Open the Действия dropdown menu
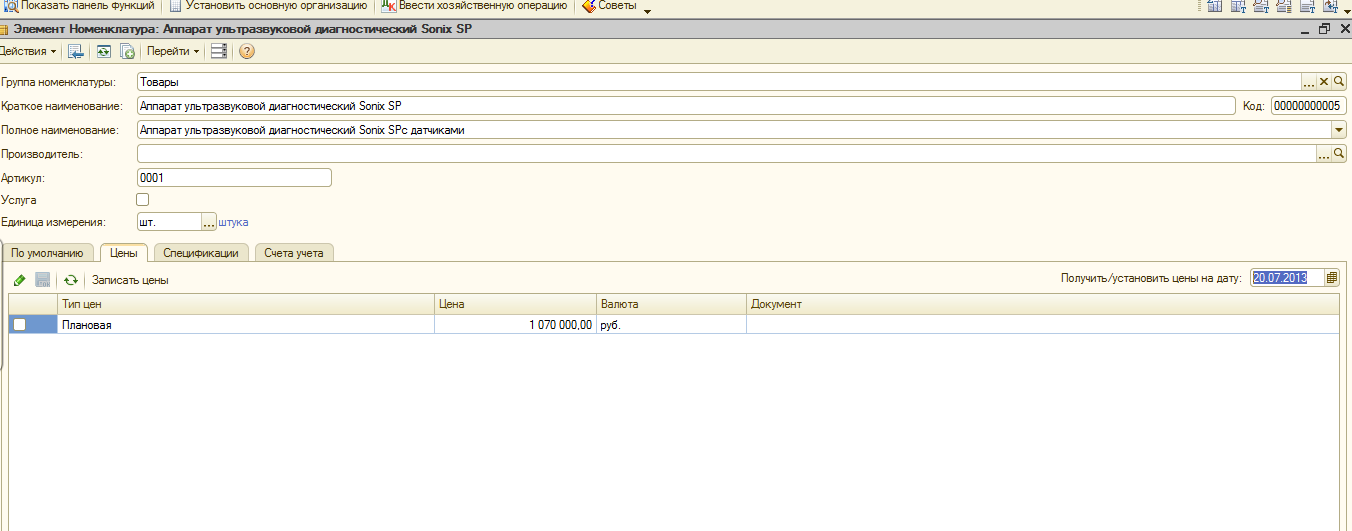Image resolution: width=1352 pixels, height=531 pixels. pyautogui.click(x=28, y=51)
